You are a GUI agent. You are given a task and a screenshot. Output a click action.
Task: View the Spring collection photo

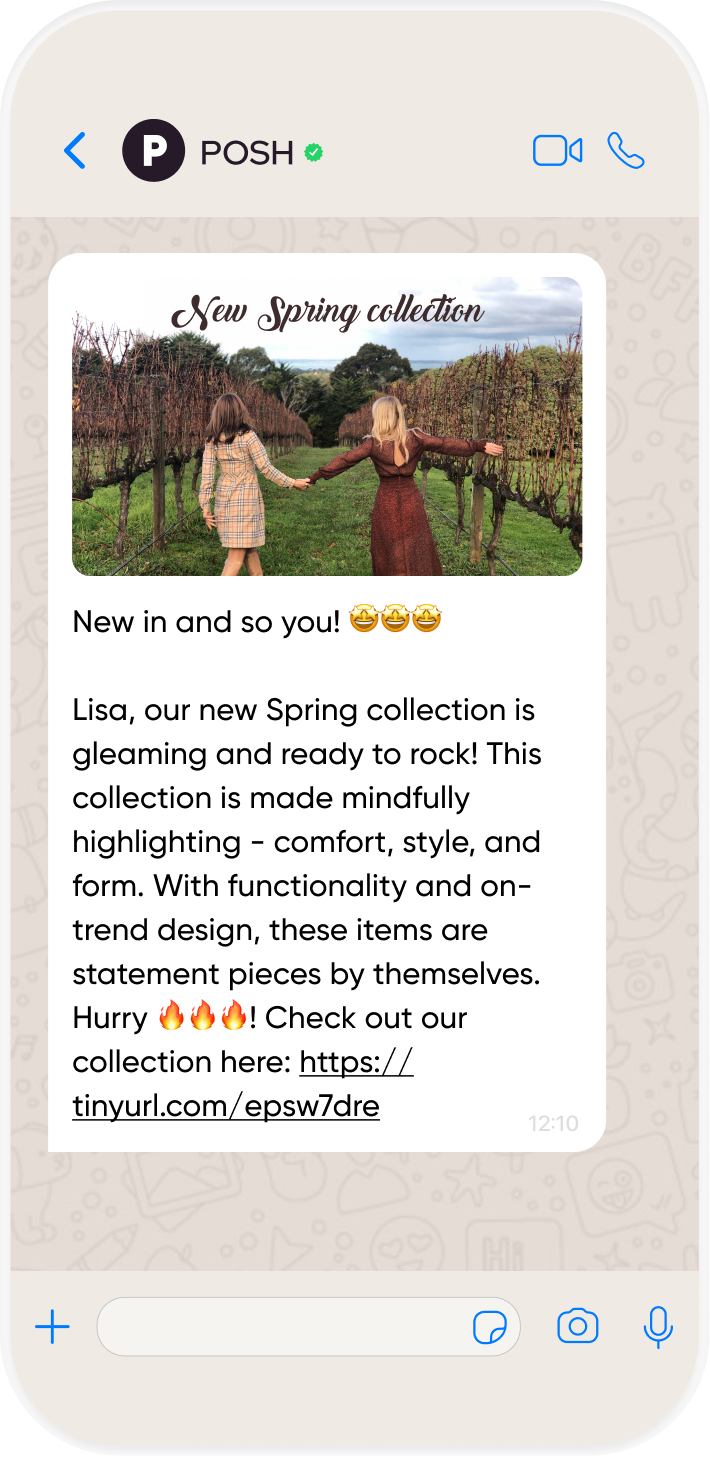click(327, 426)
